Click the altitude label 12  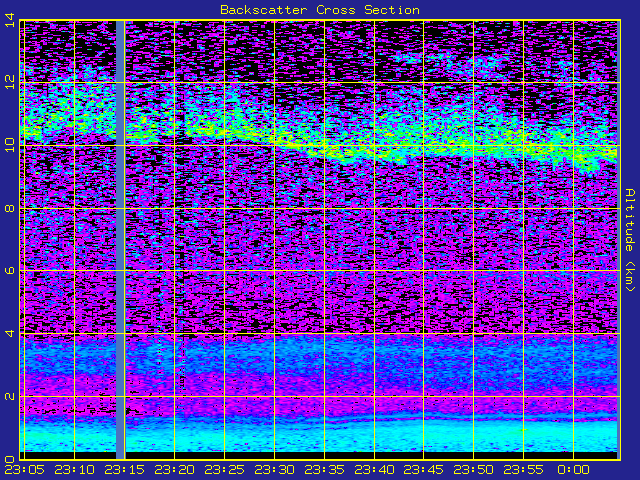click(x=10, y=82)
